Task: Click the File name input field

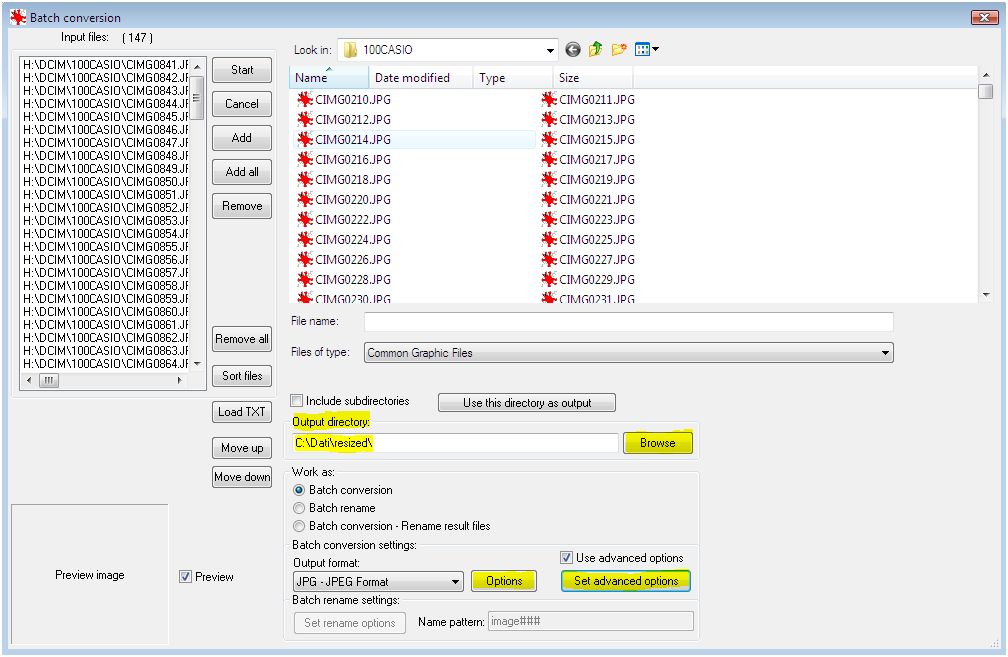Action: click(628, 322)
